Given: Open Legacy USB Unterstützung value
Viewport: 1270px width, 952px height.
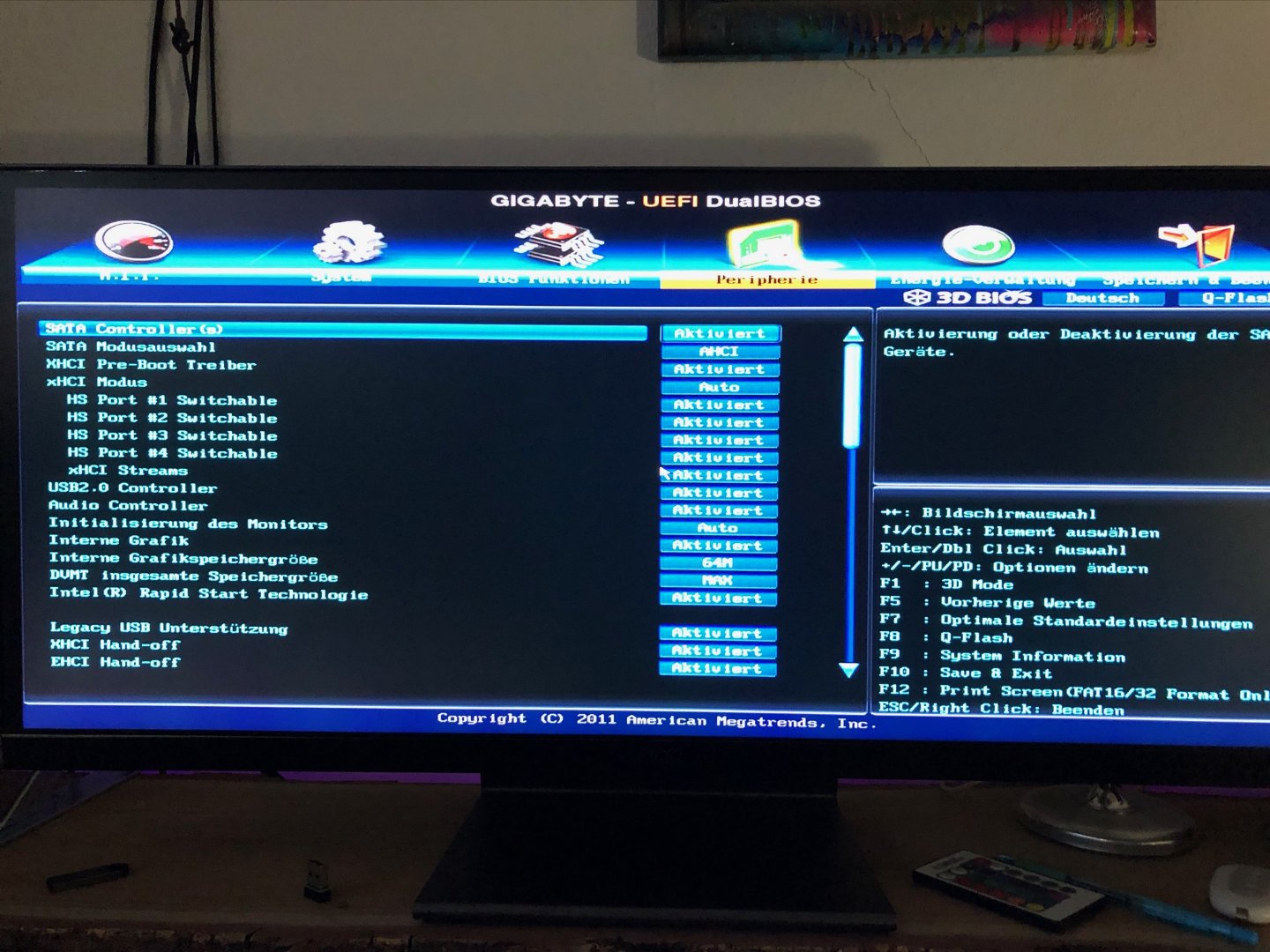Looking at the screenshot, I should (x=717, y=633).
